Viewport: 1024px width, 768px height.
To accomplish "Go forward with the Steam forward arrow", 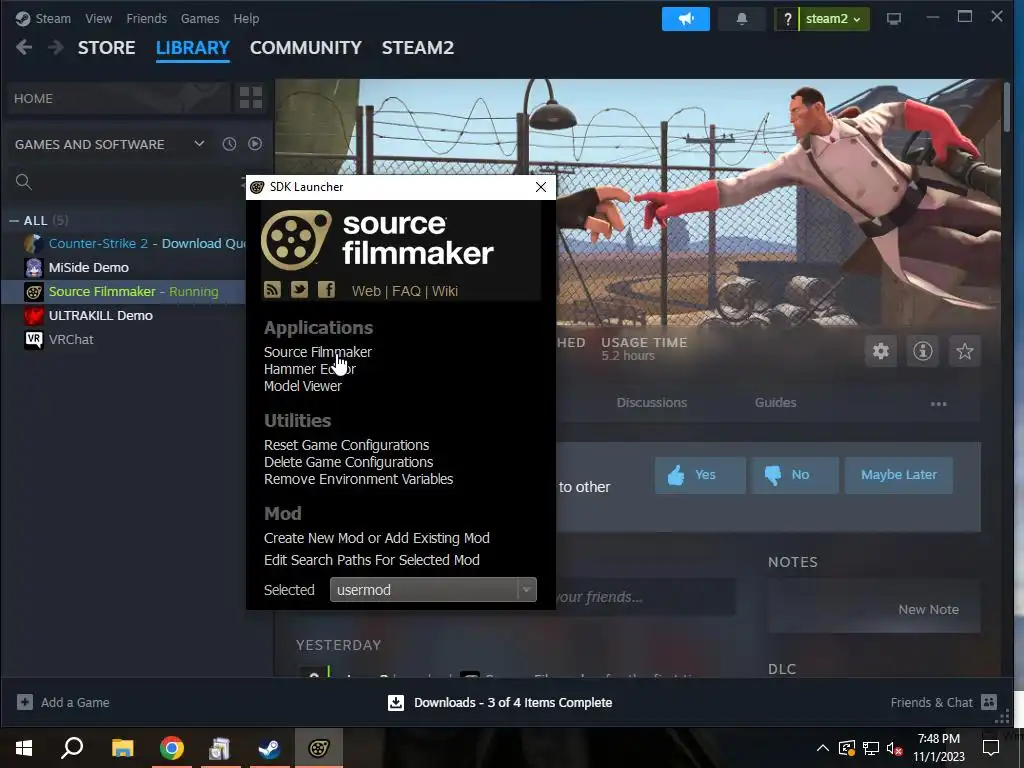I will click(56, 48).
